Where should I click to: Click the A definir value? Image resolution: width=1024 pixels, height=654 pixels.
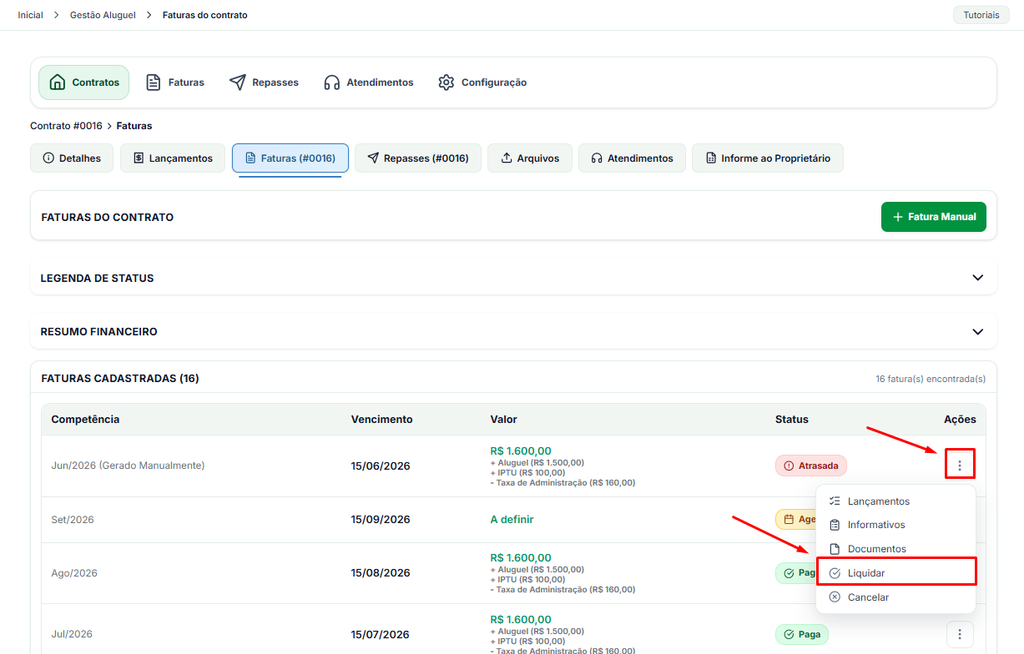[x=512, y=519]
